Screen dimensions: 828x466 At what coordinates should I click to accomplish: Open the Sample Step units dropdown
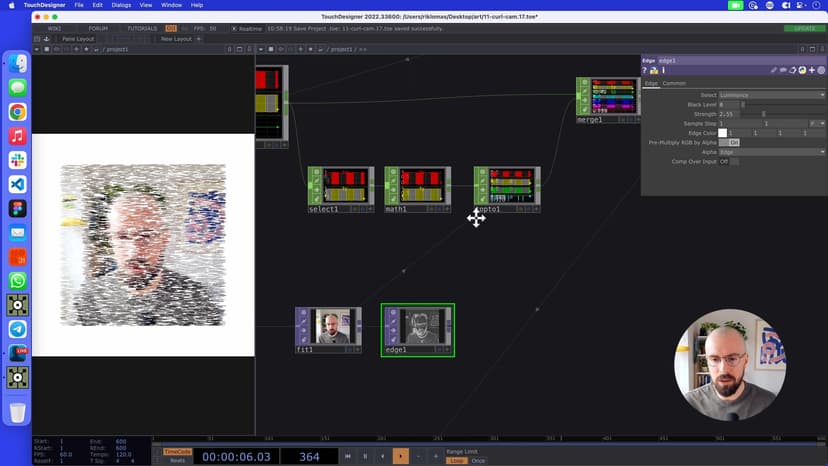(816, 123)
